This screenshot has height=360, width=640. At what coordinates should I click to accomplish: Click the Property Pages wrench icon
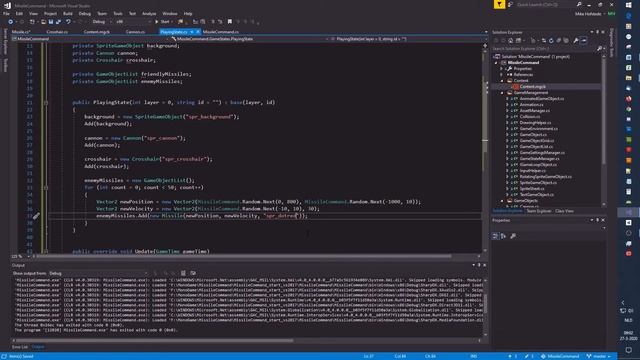click(x=513, y=236)
